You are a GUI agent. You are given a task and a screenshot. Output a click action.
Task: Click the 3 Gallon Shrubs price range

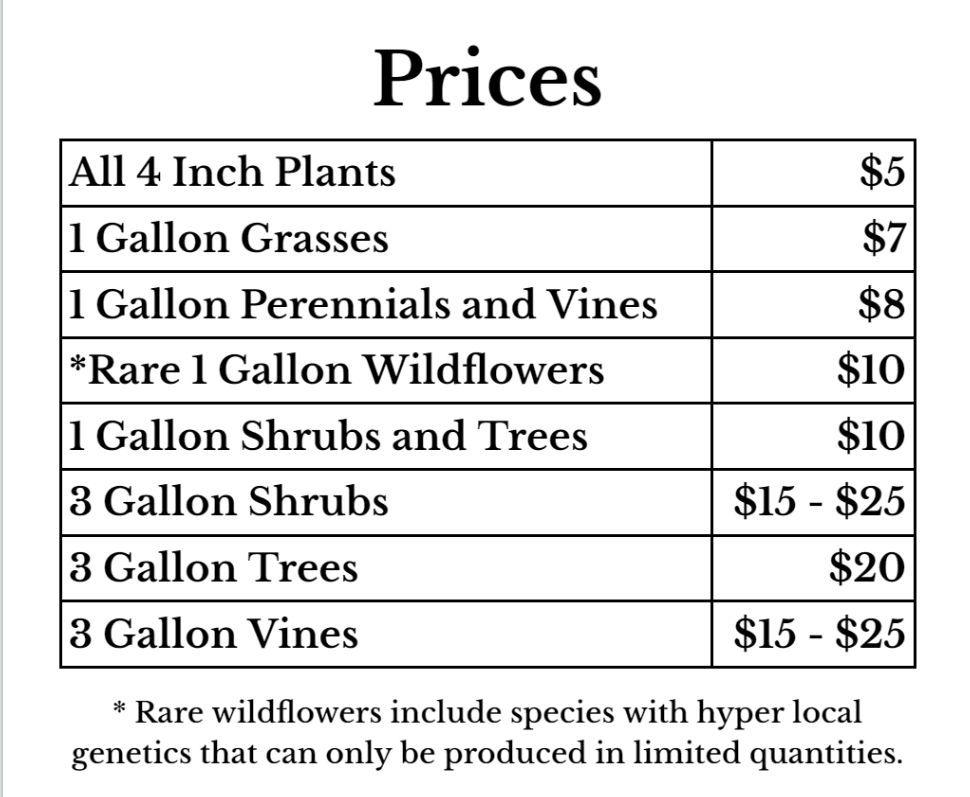point(820,502)
